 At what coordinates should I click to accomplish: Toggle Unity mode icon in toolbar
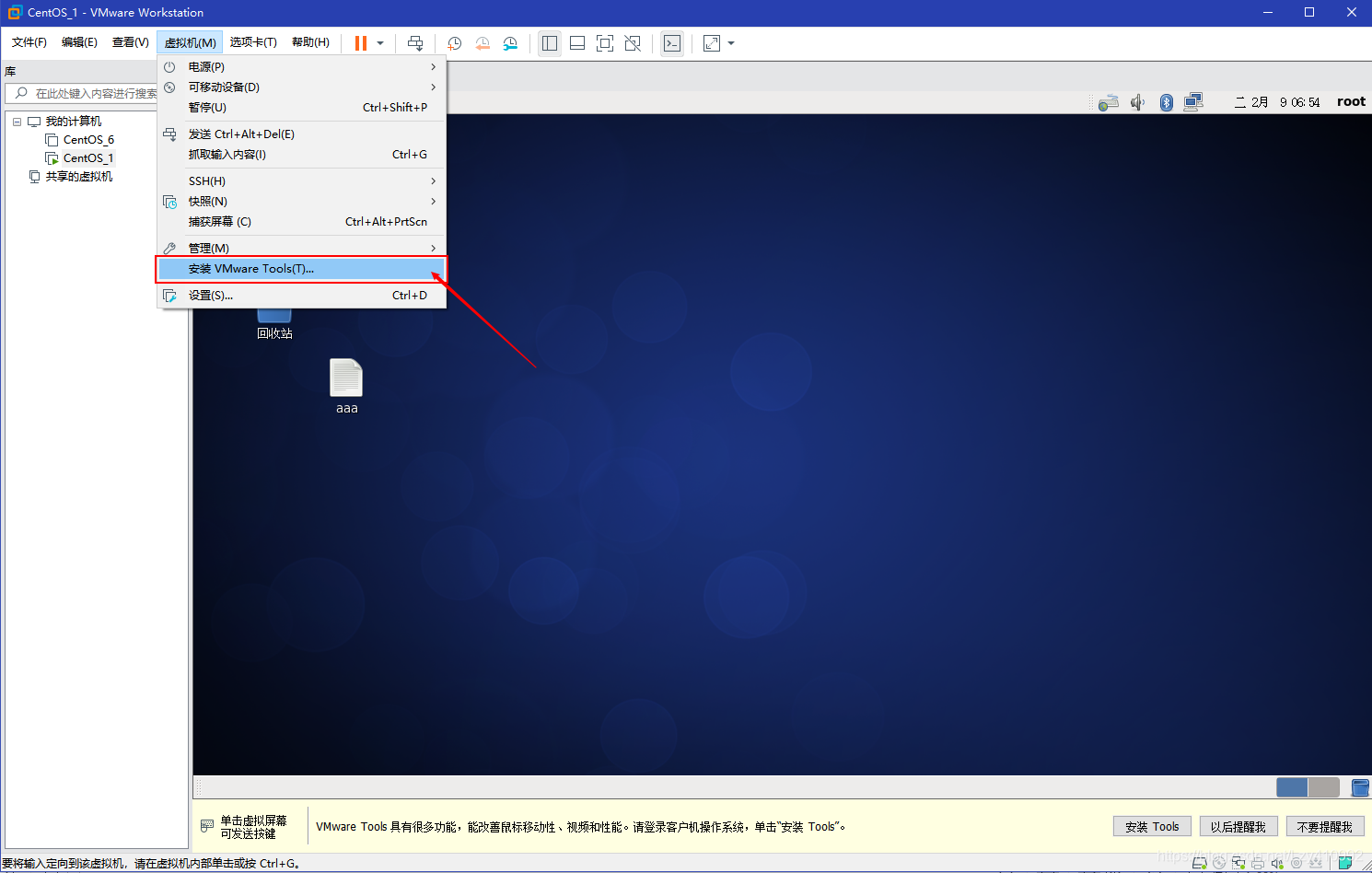click(x=633, y=43)
